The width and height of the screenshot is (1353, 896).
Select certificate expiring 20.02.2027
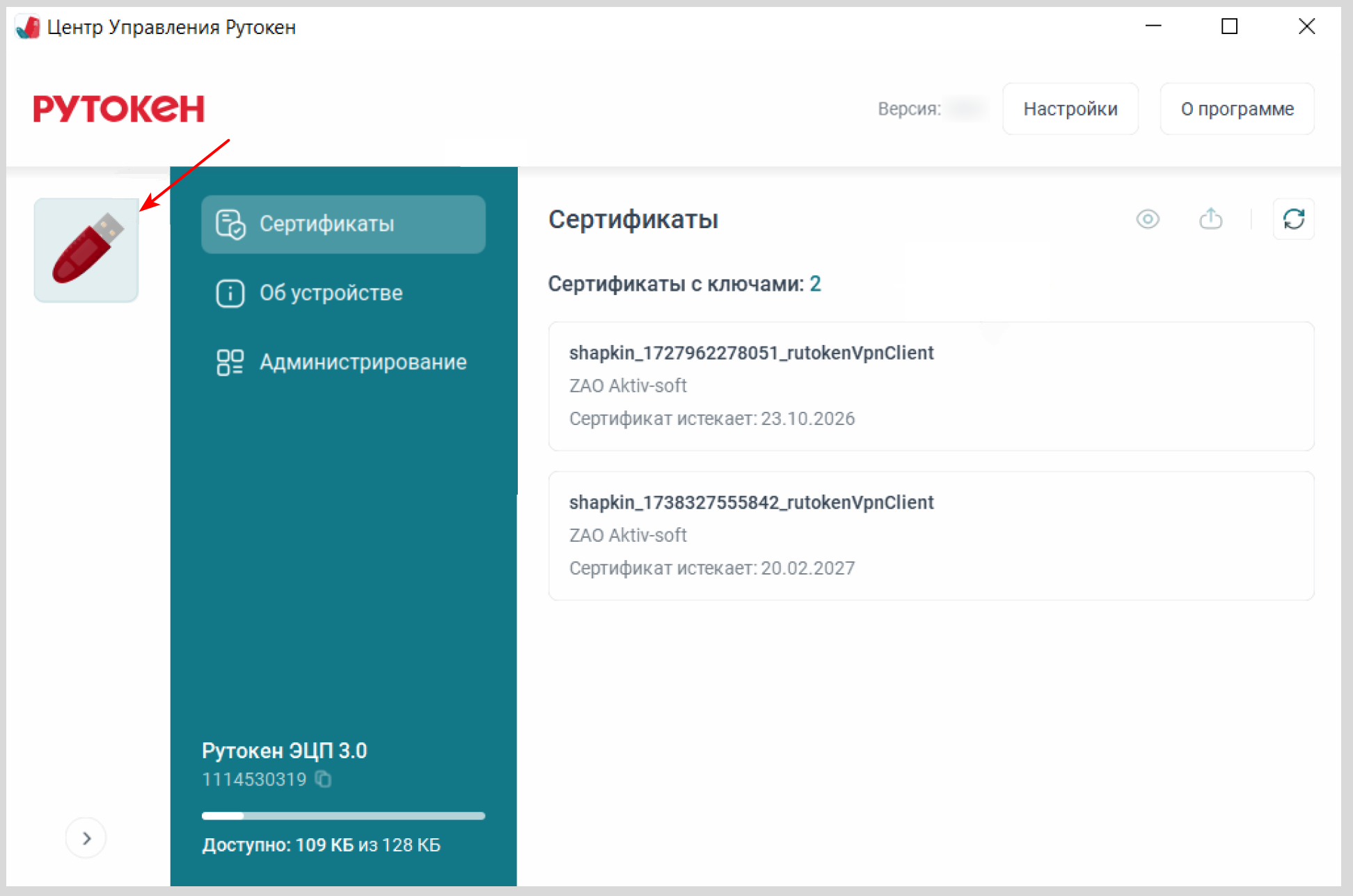[931, 536]
